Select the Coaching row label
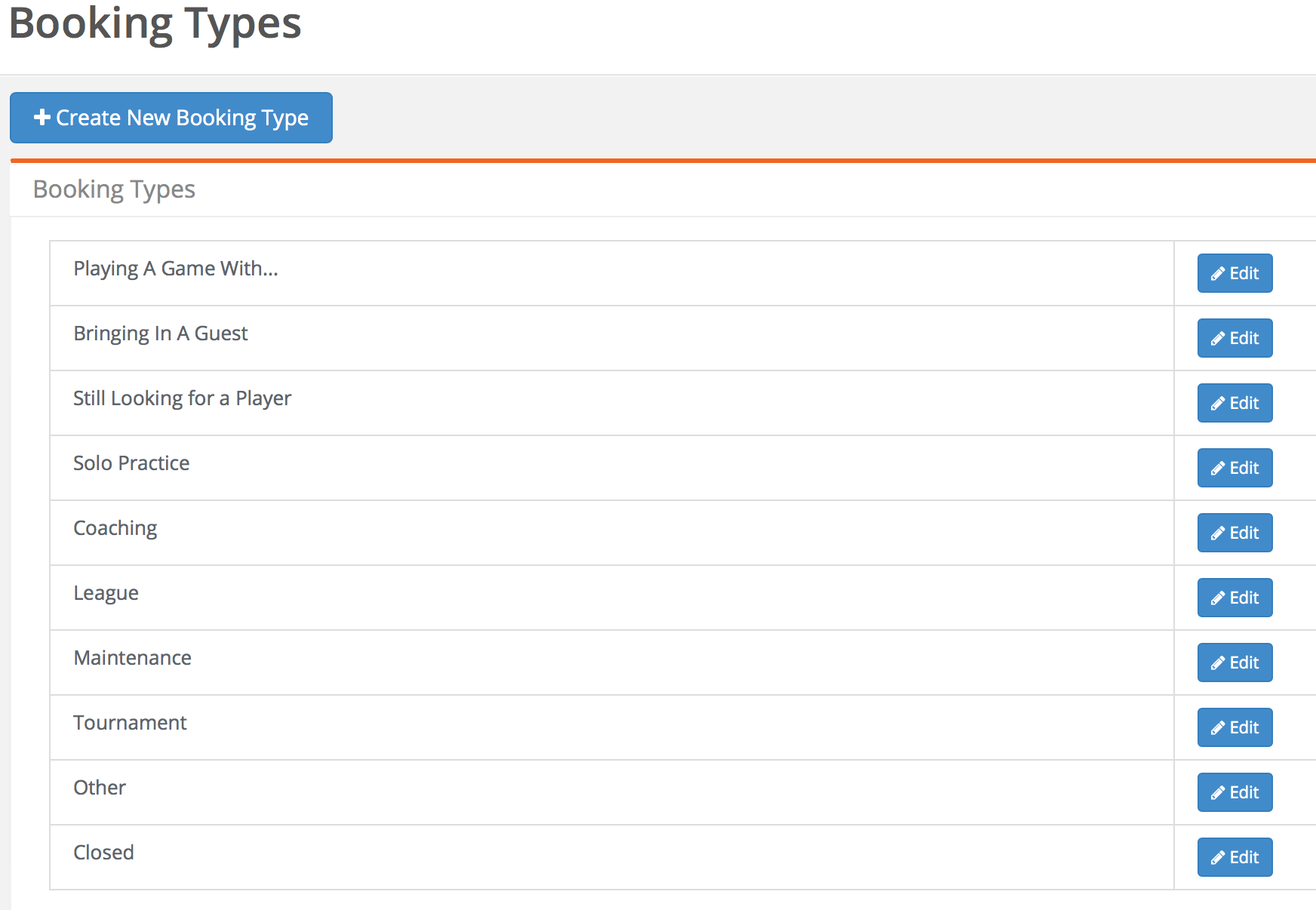This screenshot has height=910, width=1316. click(x=115, y=528)
